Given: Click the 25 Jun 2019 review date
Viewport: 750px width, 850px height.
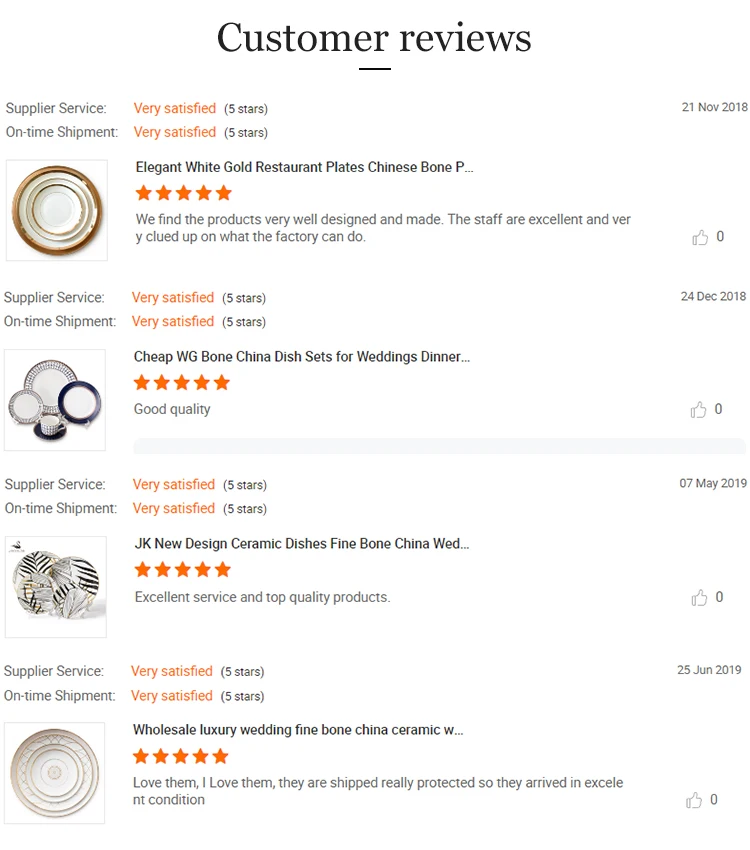Looking at the screenshot, I should 709,669.
